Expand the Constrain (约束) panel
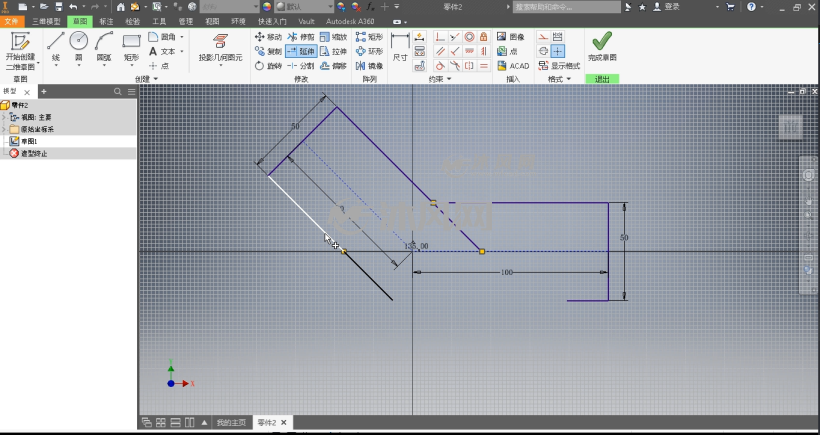This screenshot has width=820, height=435. click(x=440, y=79)
